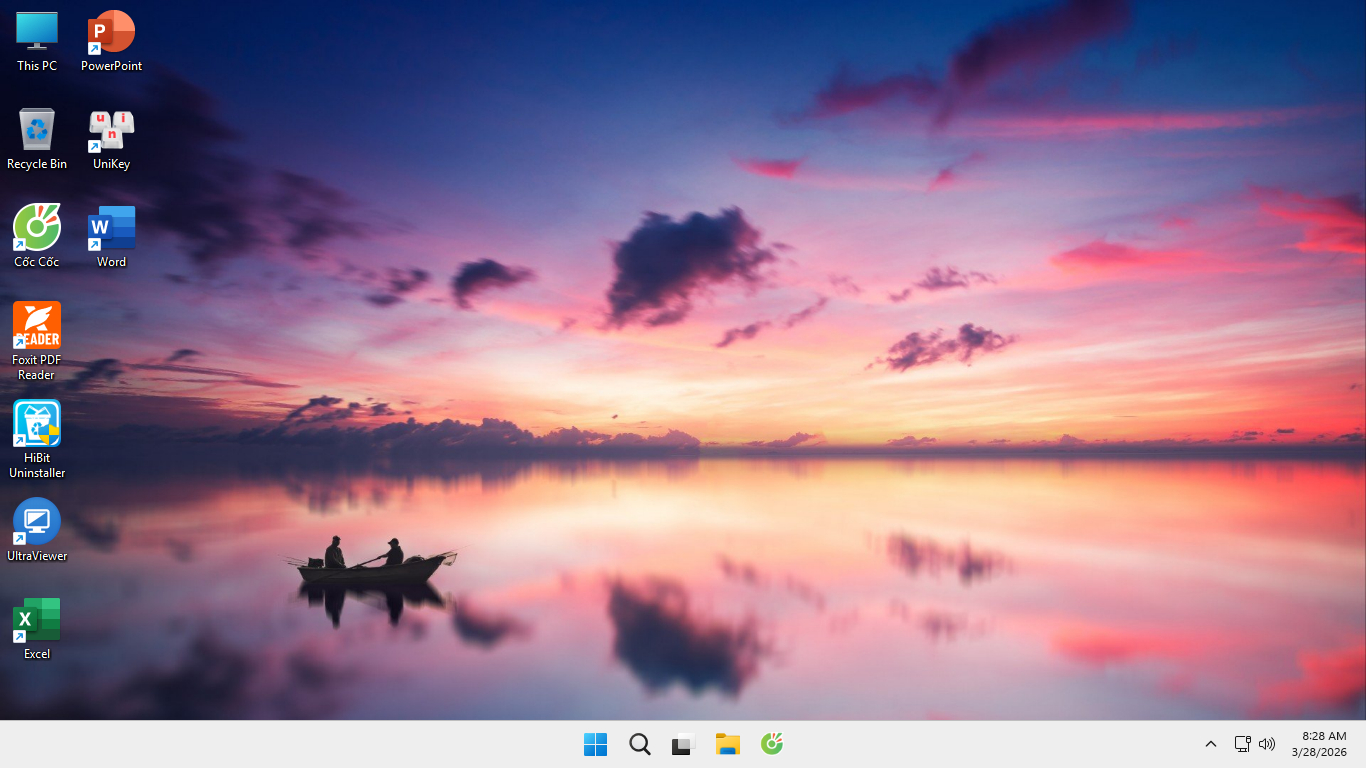This screenshot has height=768, width=1366.
Task: Expand the hidden system tray icons chevron
Action: pos(1210,744)
